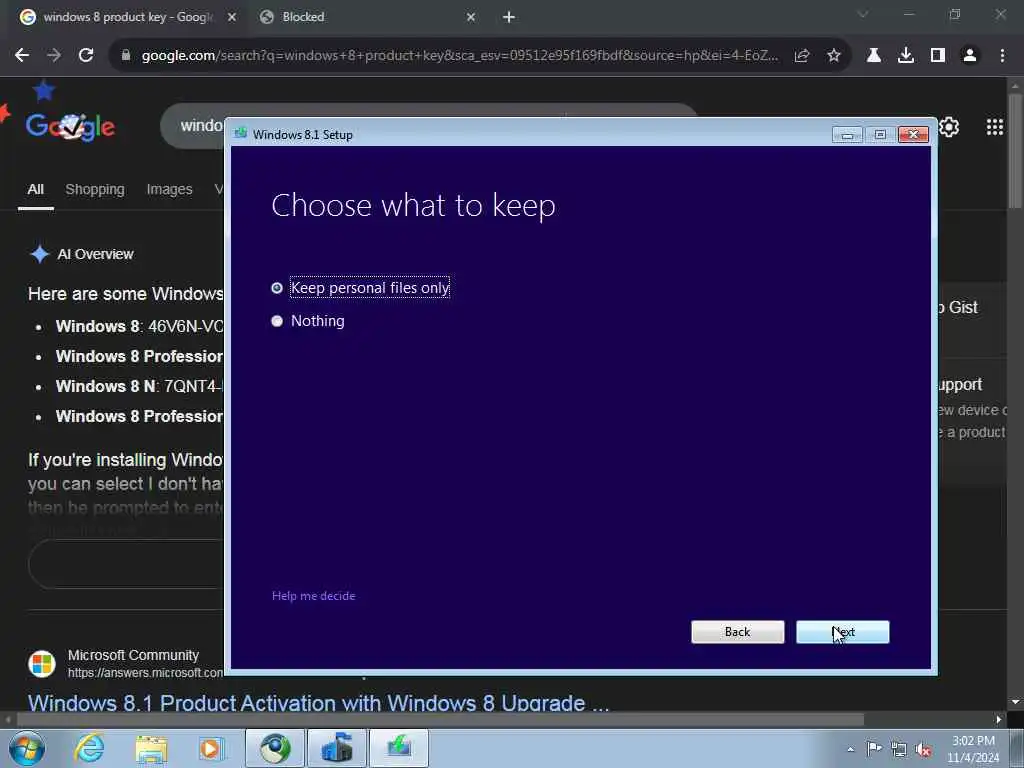Bookmark this page with the star

tap(834, 56)
